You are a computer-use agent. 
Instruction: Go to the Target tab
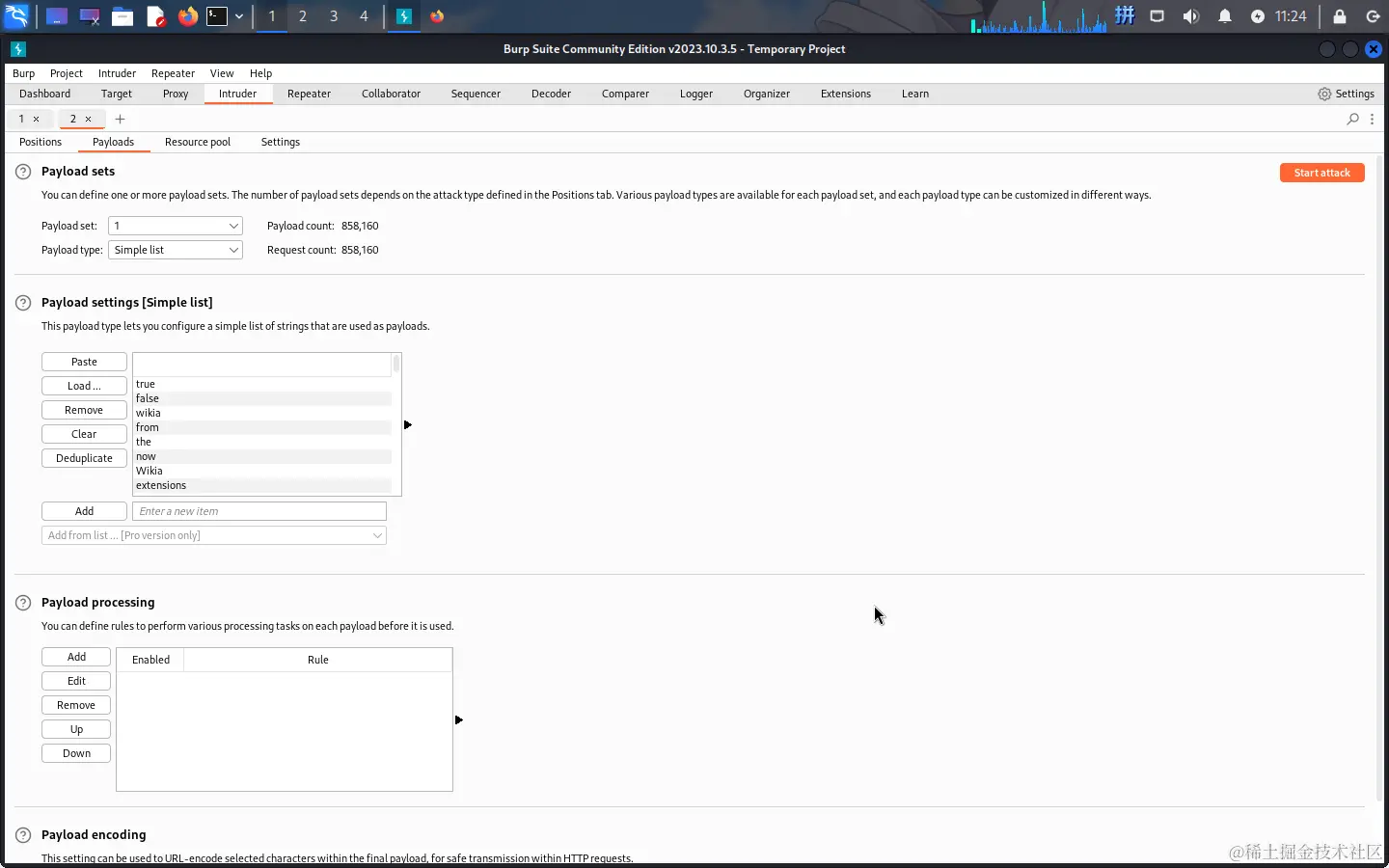click(117, 94)
